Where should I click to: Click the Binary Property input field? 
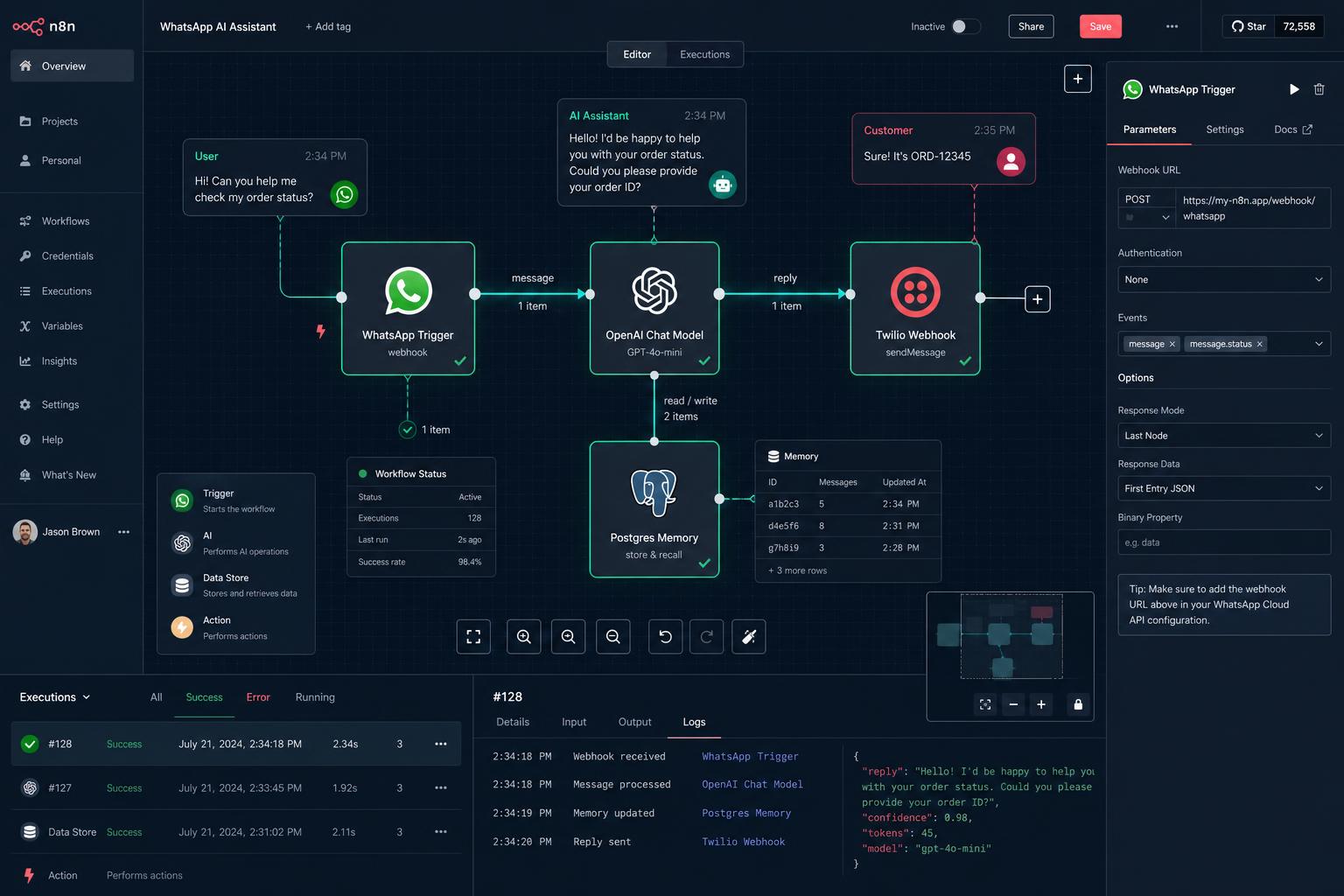1224,542
